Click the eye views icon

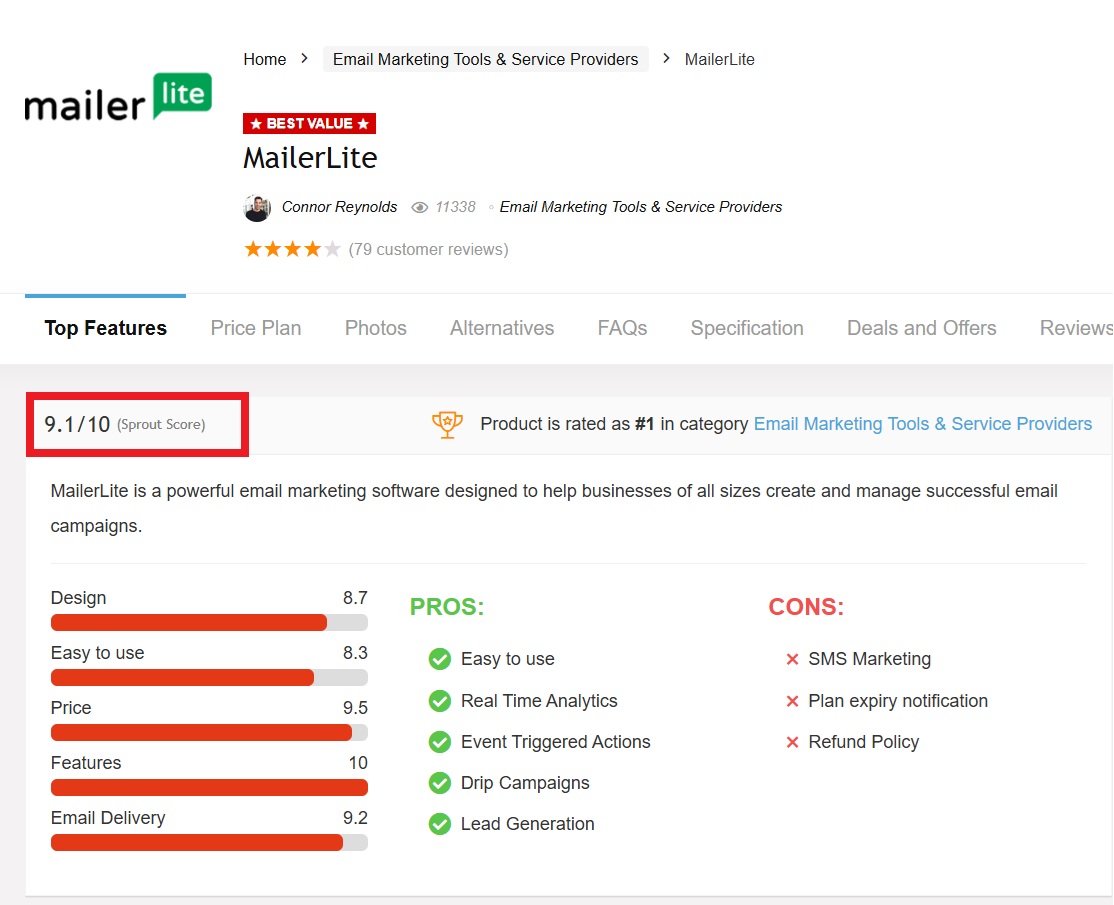coord(420,207)
